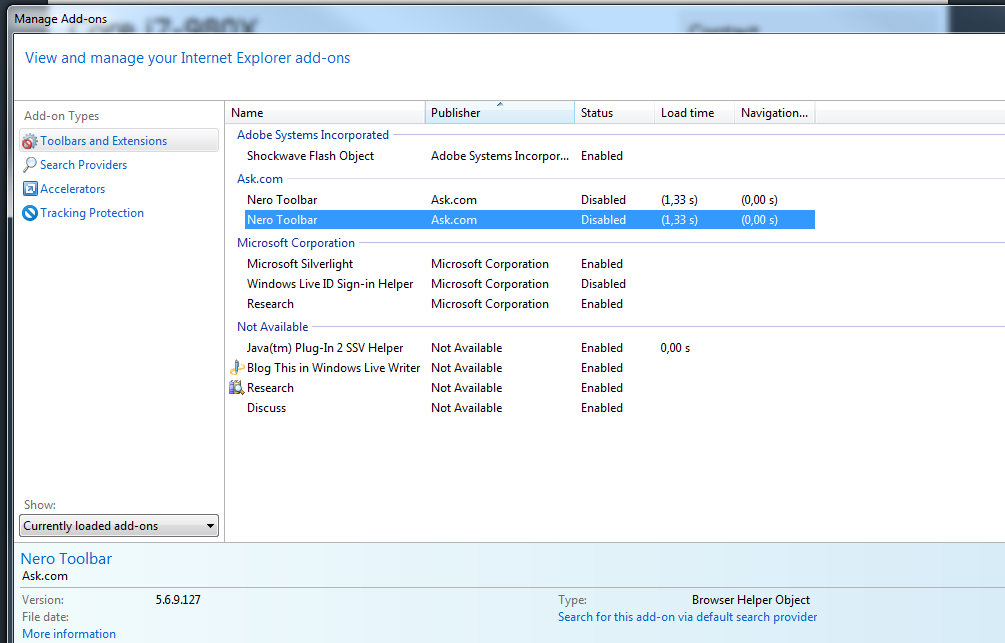Viewport: 1005px width, 643px height.
Task: Open the More information link
Action: coord(69,633)
